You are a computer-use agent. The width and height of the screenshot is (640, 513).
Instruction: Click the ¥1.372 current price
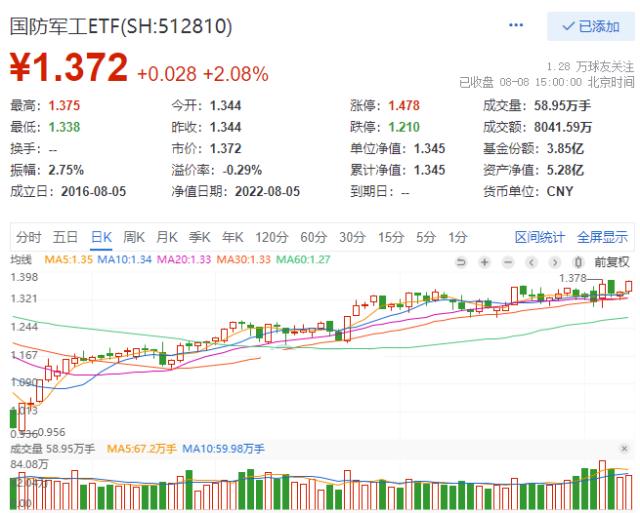tap(69, 68)
